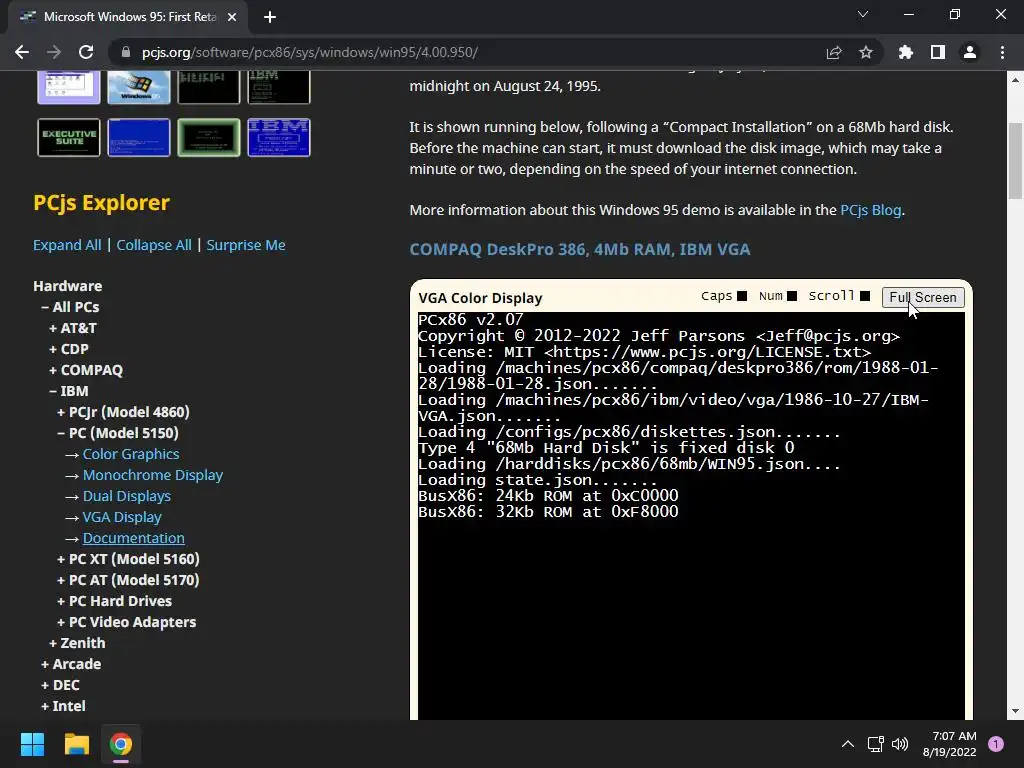Close the Microsoft Windows 95 tab
The image size is (1024, 768).
click(232, 17)
